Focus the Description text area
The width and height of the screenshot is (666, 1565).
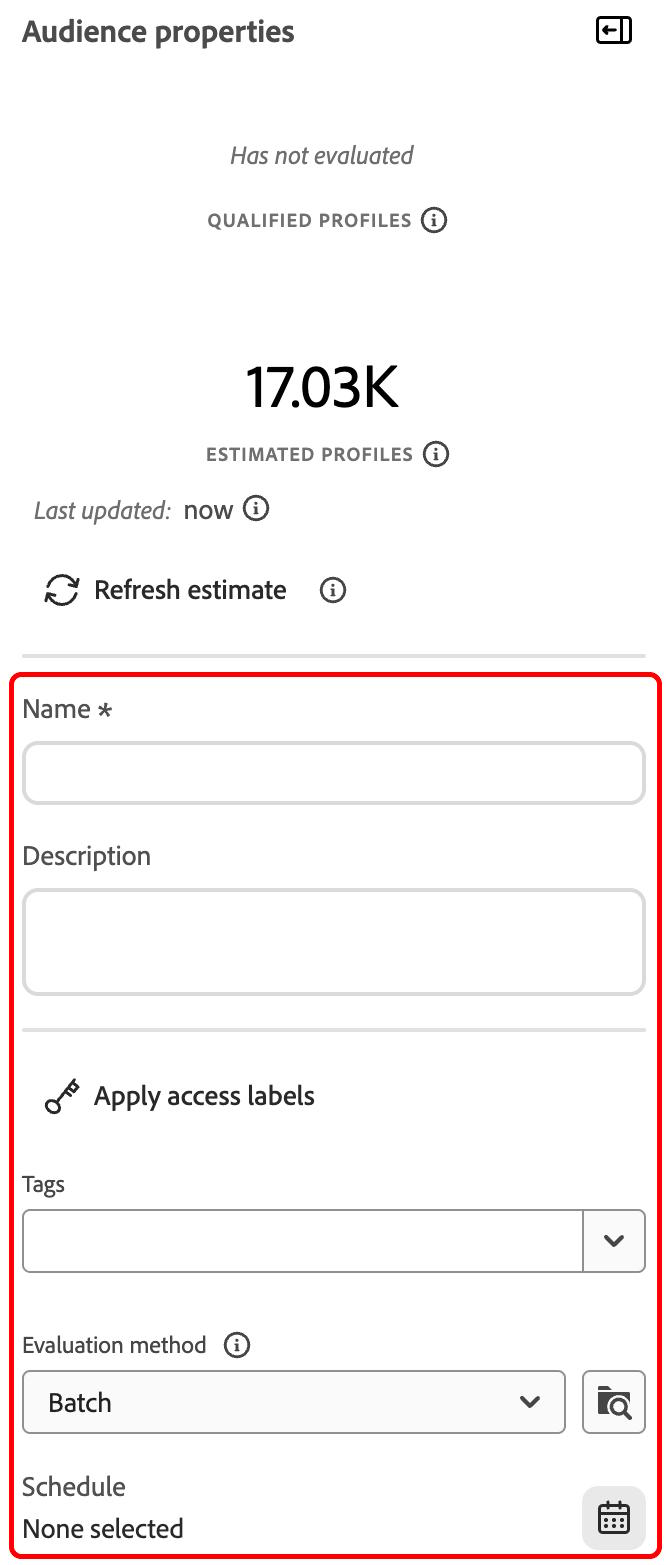click(x=334, y=942)
